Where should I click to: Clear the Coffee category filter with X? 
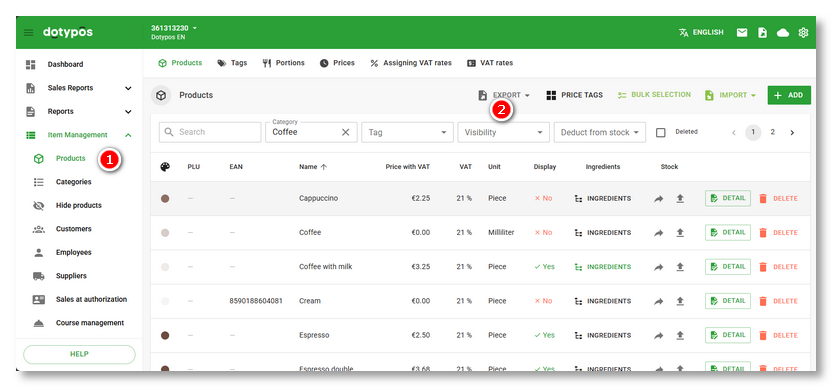pos(345,132)
